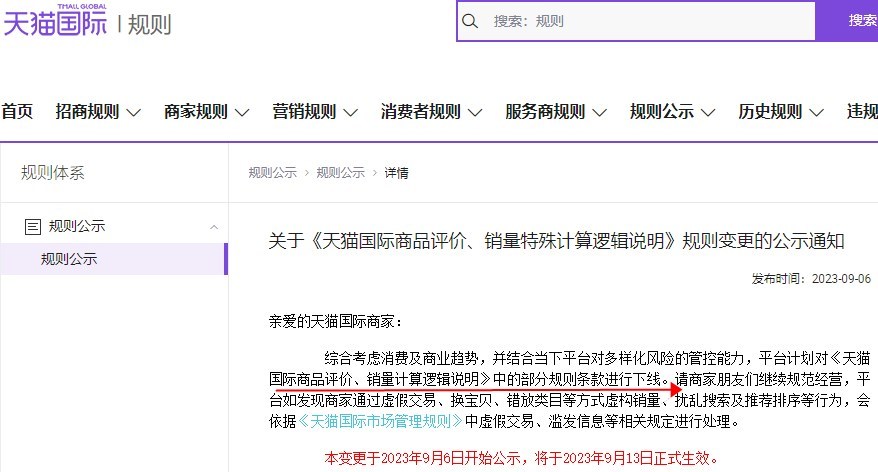Open the 首页 navigation item
This screenshot has height=472, width=878.
17,111
